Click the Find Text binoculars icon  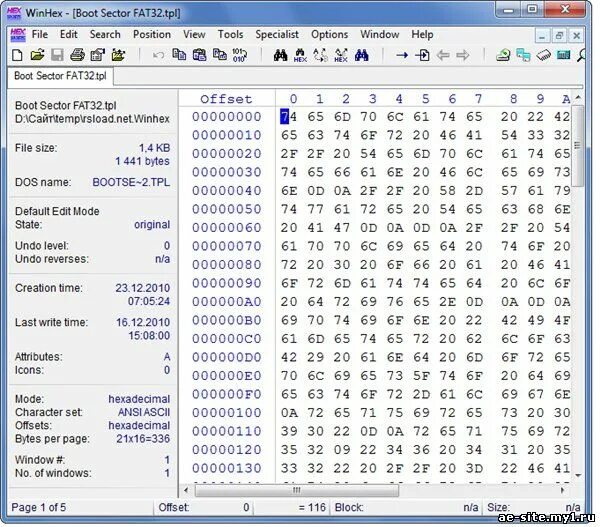point(280,55)
